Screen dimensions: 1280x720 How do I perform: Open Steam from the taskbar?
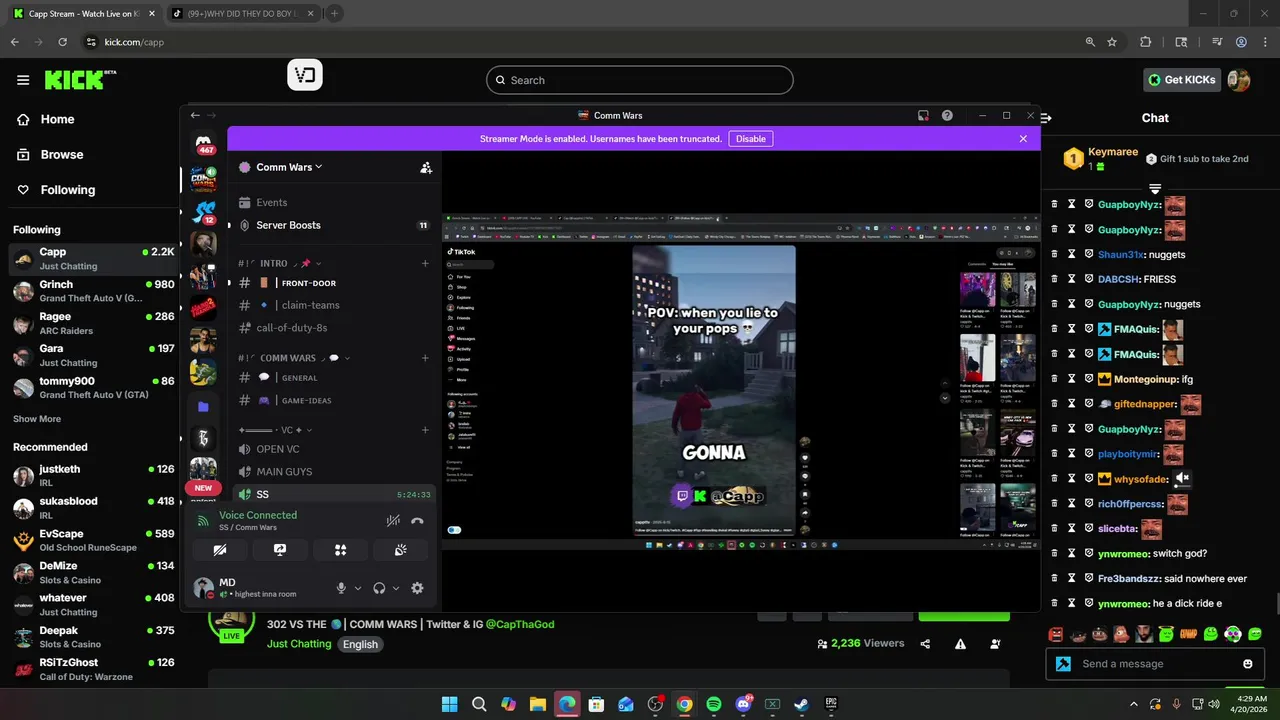tap(801, 704)
